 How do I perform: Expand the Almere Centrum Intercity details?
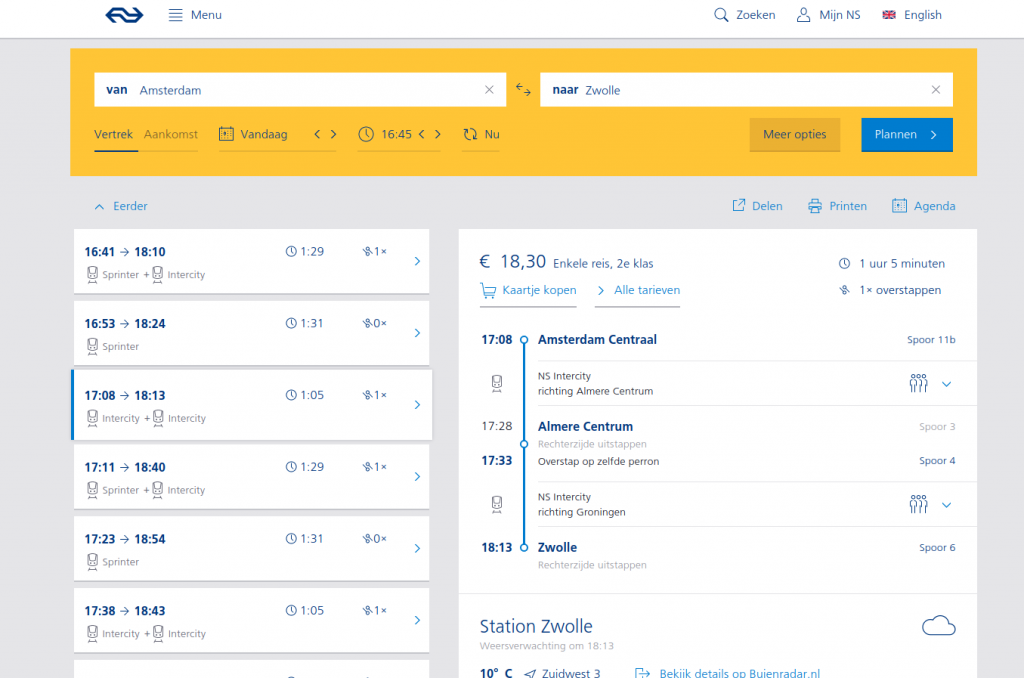pos(946,384)
